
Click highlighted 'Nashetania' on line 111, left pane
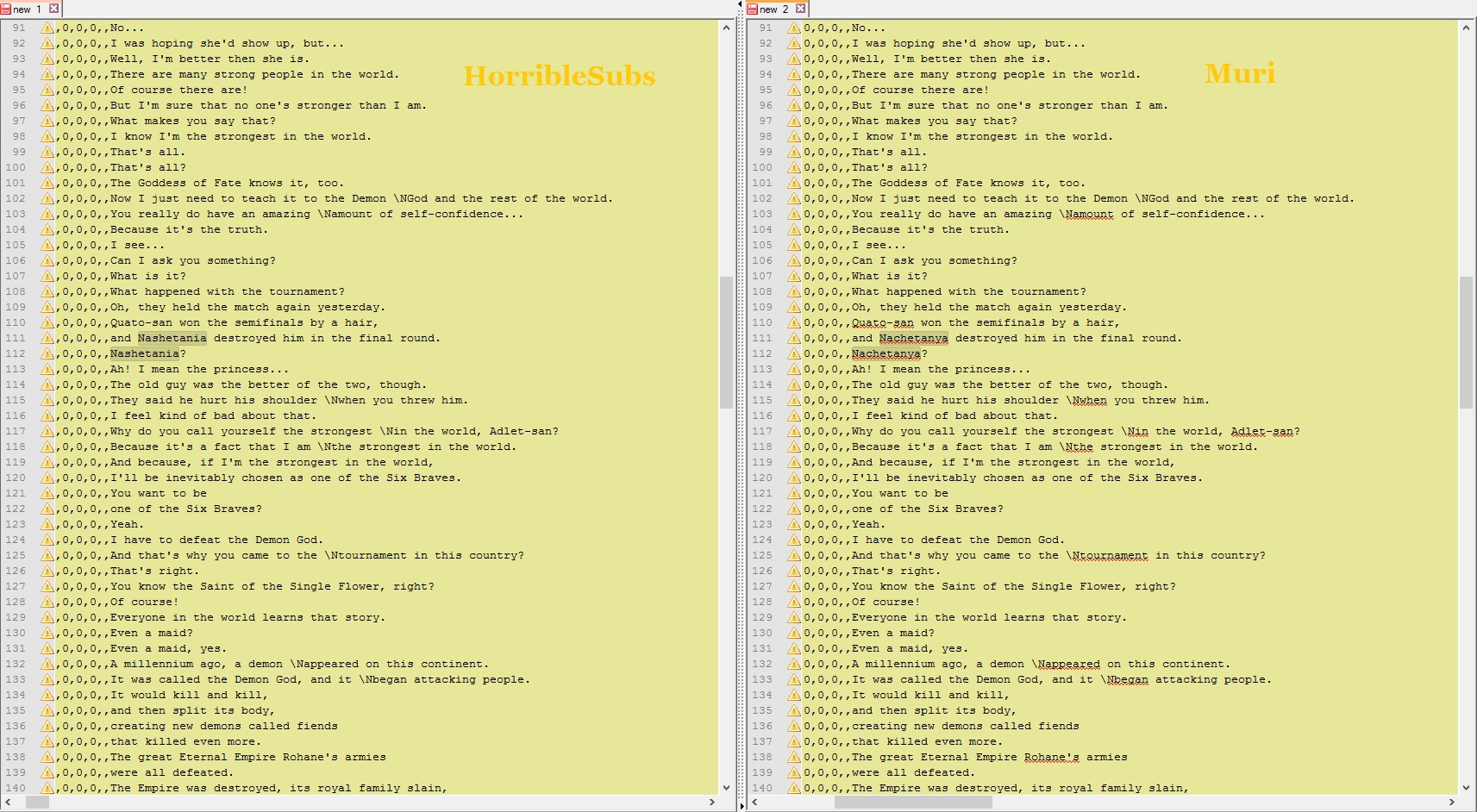[172, 339]
